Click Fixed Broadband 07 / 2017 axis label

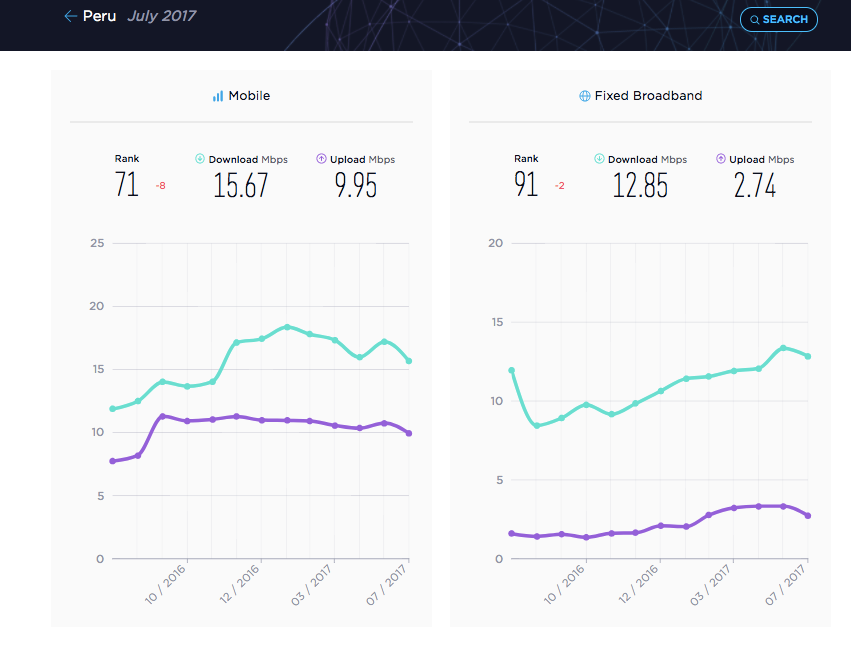(x=785, y=584)
